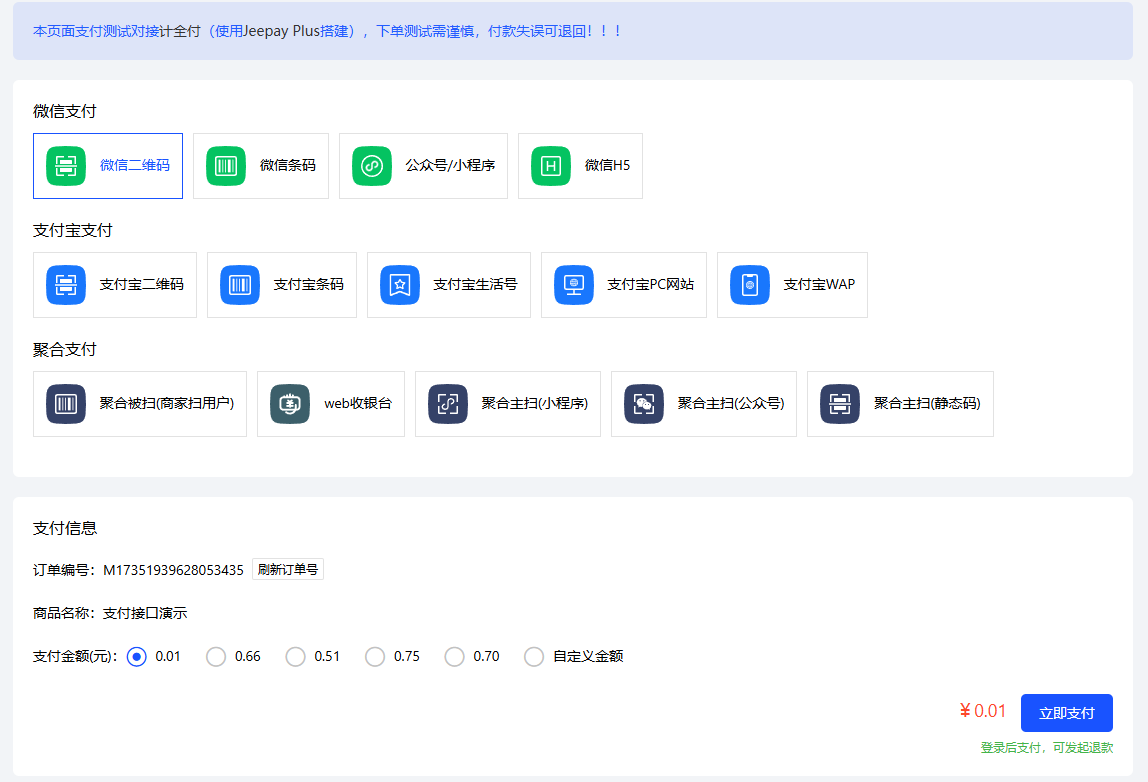The image size is (1148, 782).
Task: Pick the 聚合主扫(静态码) icon
Action: click(840, 404)
